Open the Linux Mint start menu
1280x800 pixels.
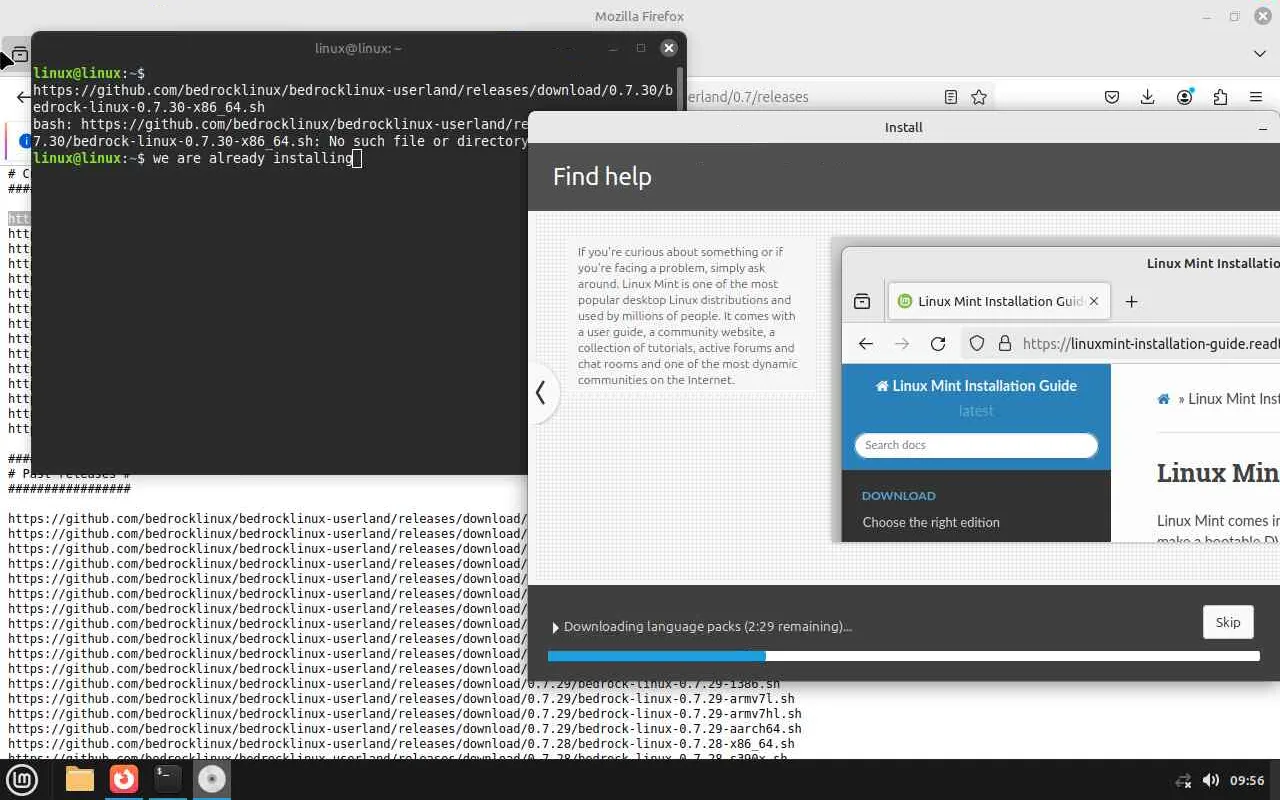(22, 780)
